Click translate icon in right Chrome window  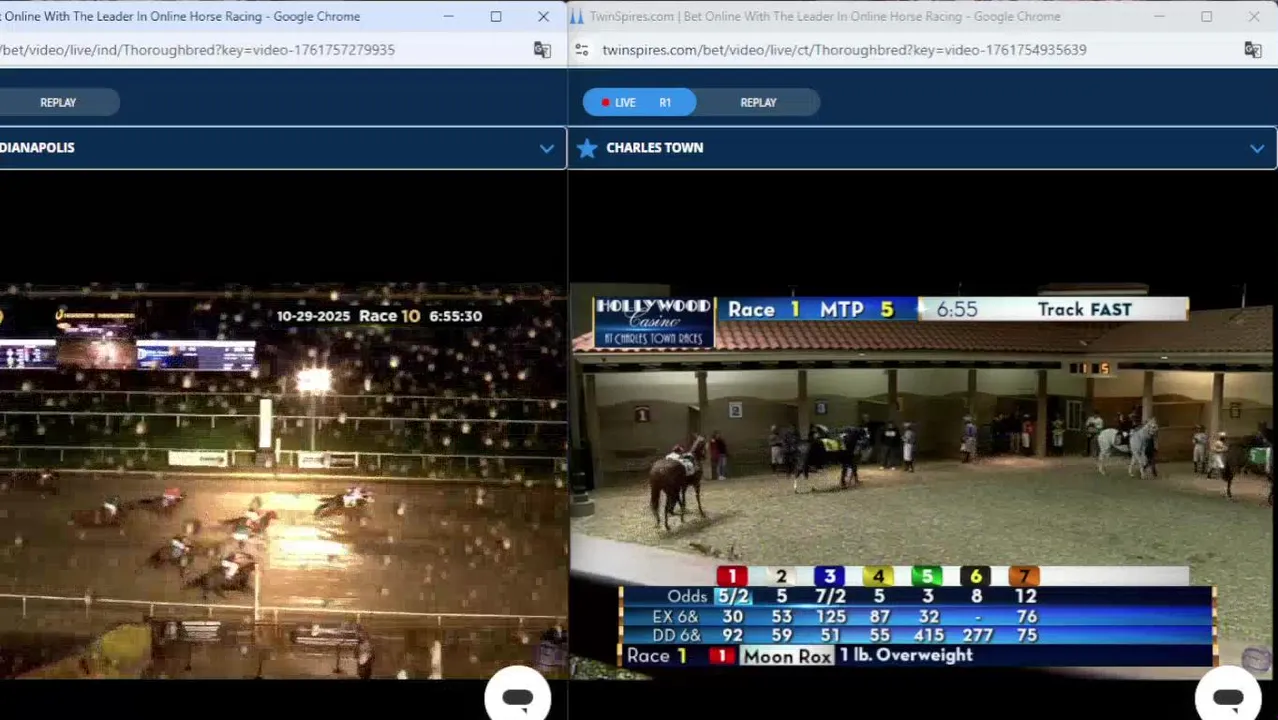(x=1253, y=50)
